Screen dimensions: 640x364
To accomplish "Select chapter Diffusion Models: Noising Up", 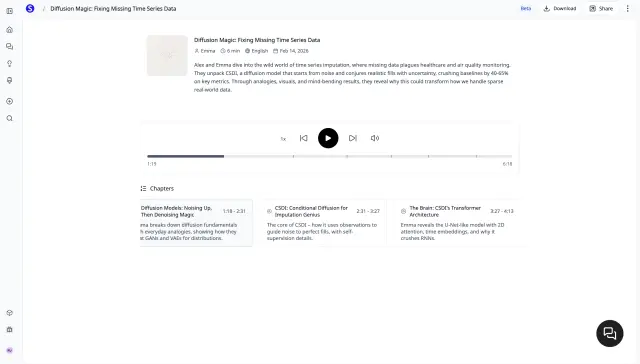I will coord(196,223).
